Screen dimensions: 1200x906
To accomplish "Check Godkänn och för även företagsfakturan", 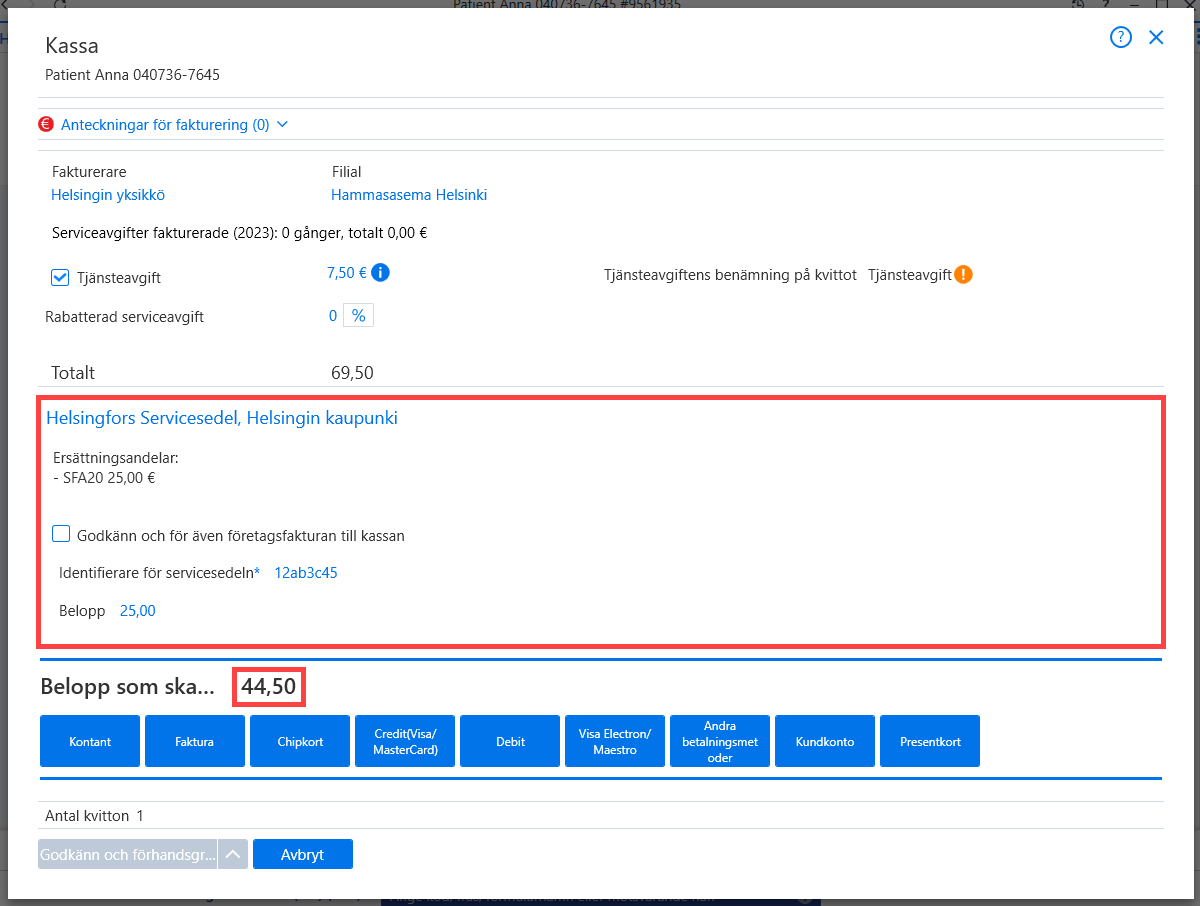I will [x=61, y=535].
